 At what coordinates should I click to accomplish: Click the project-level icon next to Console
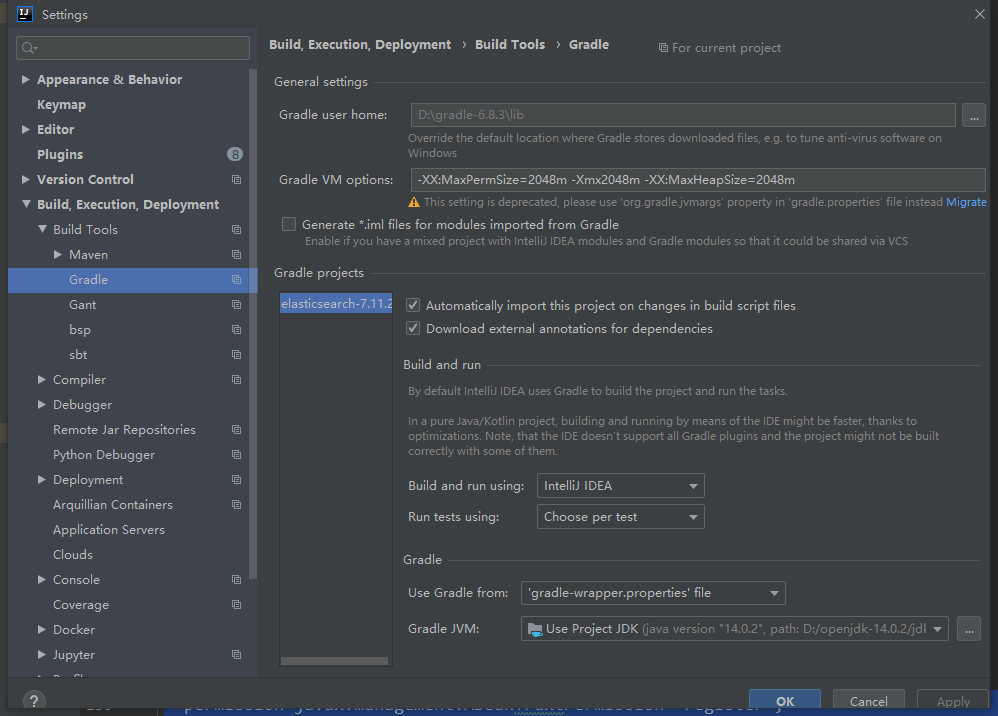click(x=236, y=580)
